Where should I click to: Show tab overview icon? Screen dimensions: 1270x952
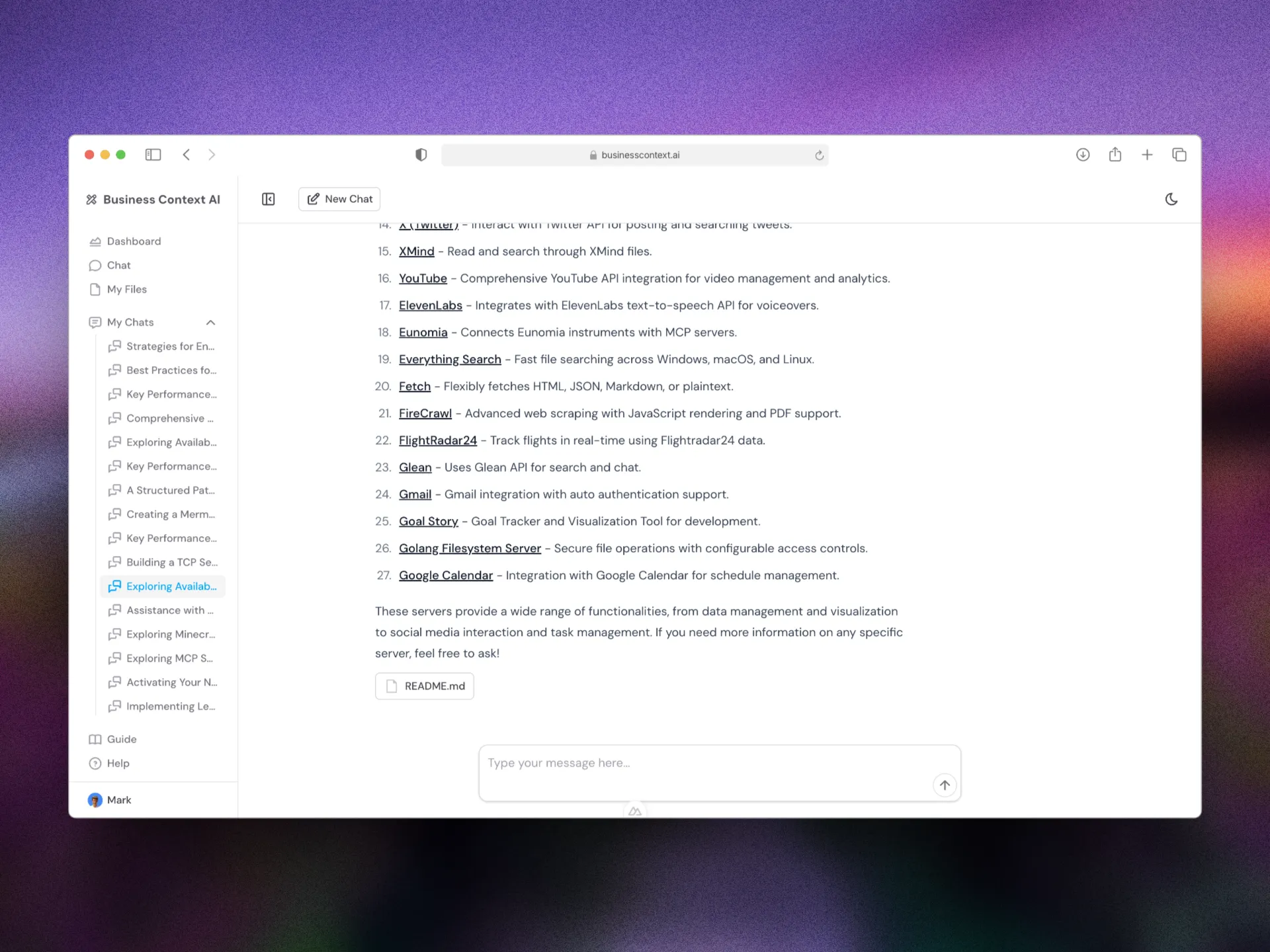tap(1179, 155)
